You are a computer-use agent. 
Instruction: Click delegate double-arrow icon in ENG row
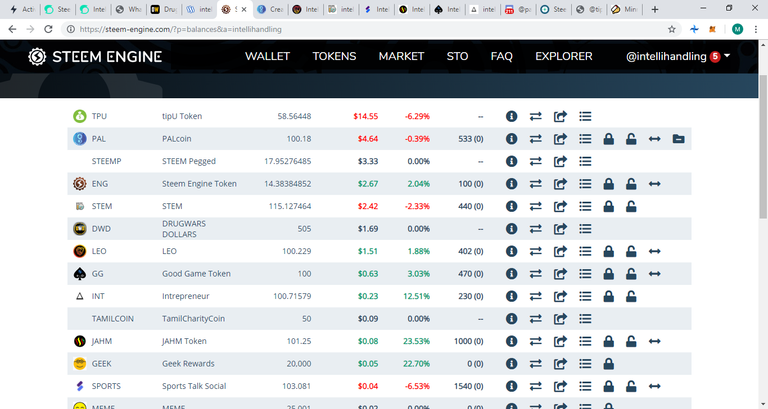tap(654, 184)
